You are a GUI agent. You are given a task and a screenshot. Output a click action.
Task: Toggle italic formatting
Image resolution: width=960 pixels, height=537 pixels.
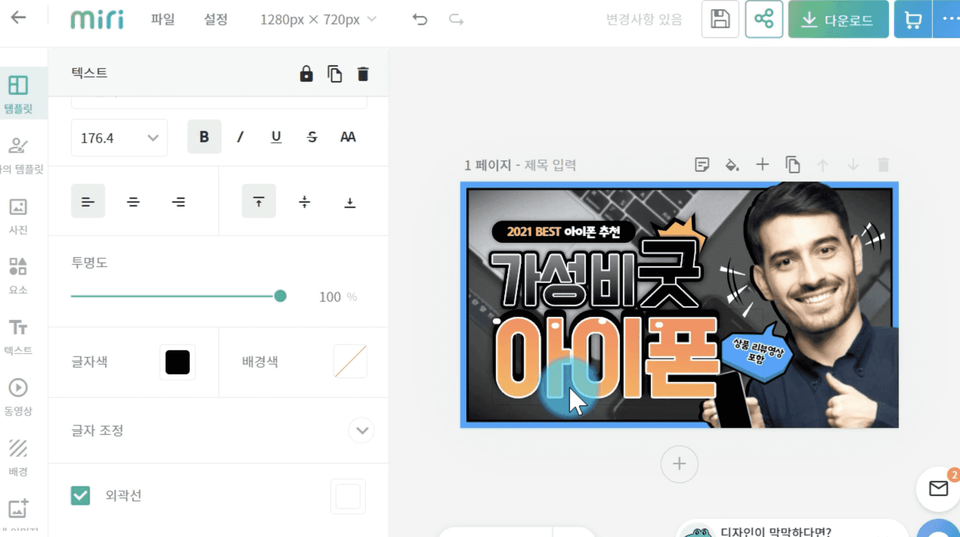click(240, 137)
